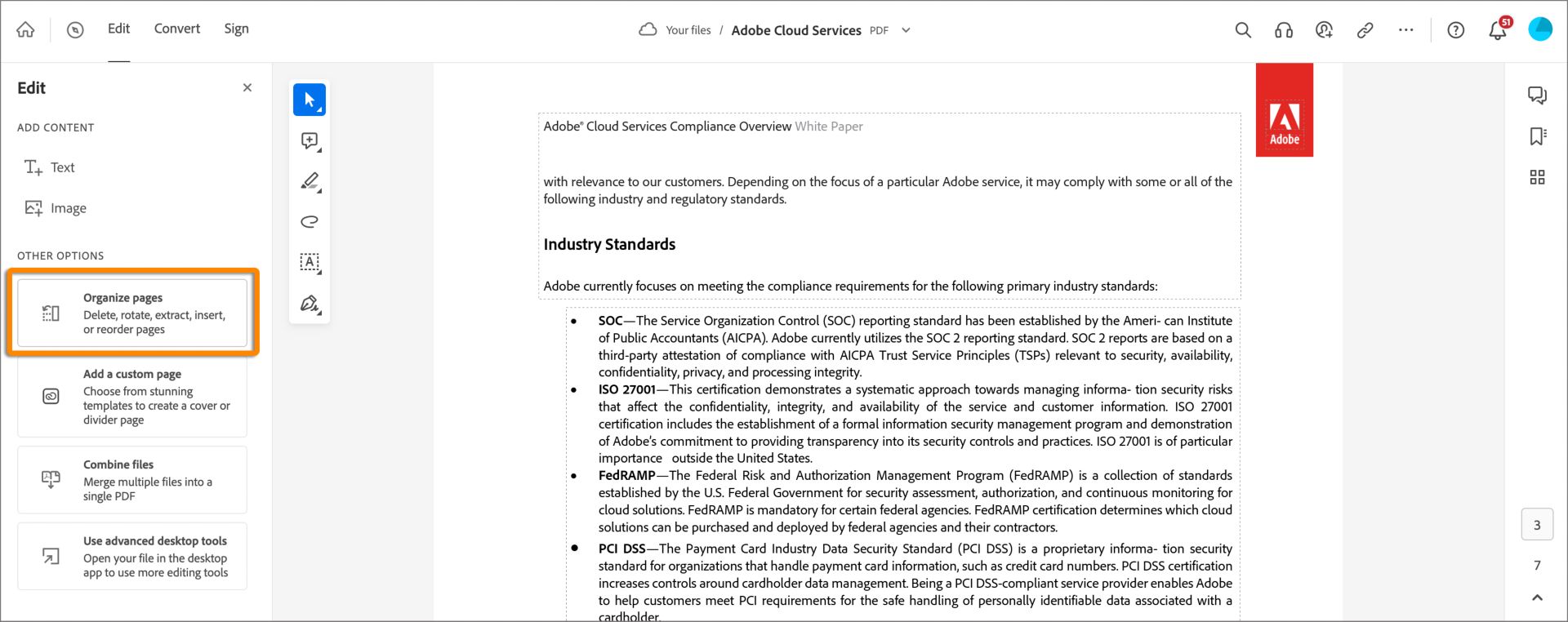The image size is (1568, 622).
Task: Open the share with others icon
Action: [1325, 30]
